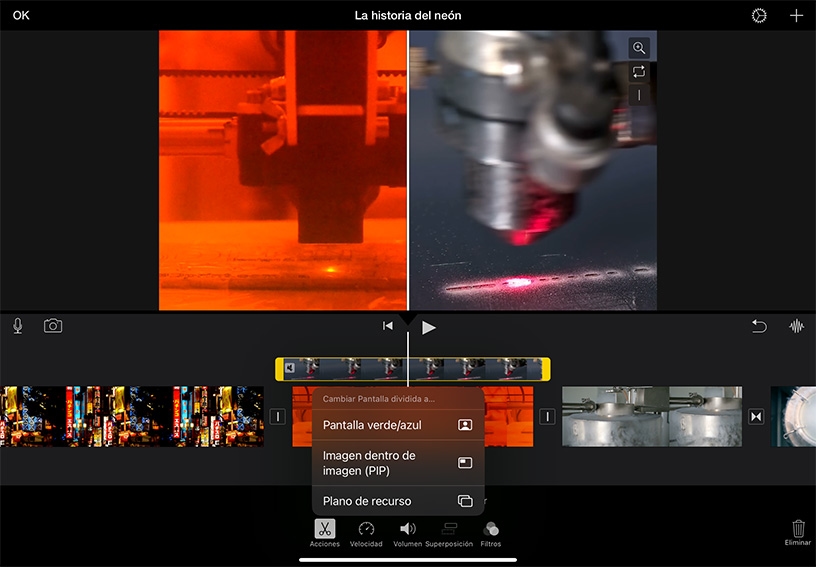816x567 pixels.
Task: Open the Velocidad speed tool
Action: 366,533
